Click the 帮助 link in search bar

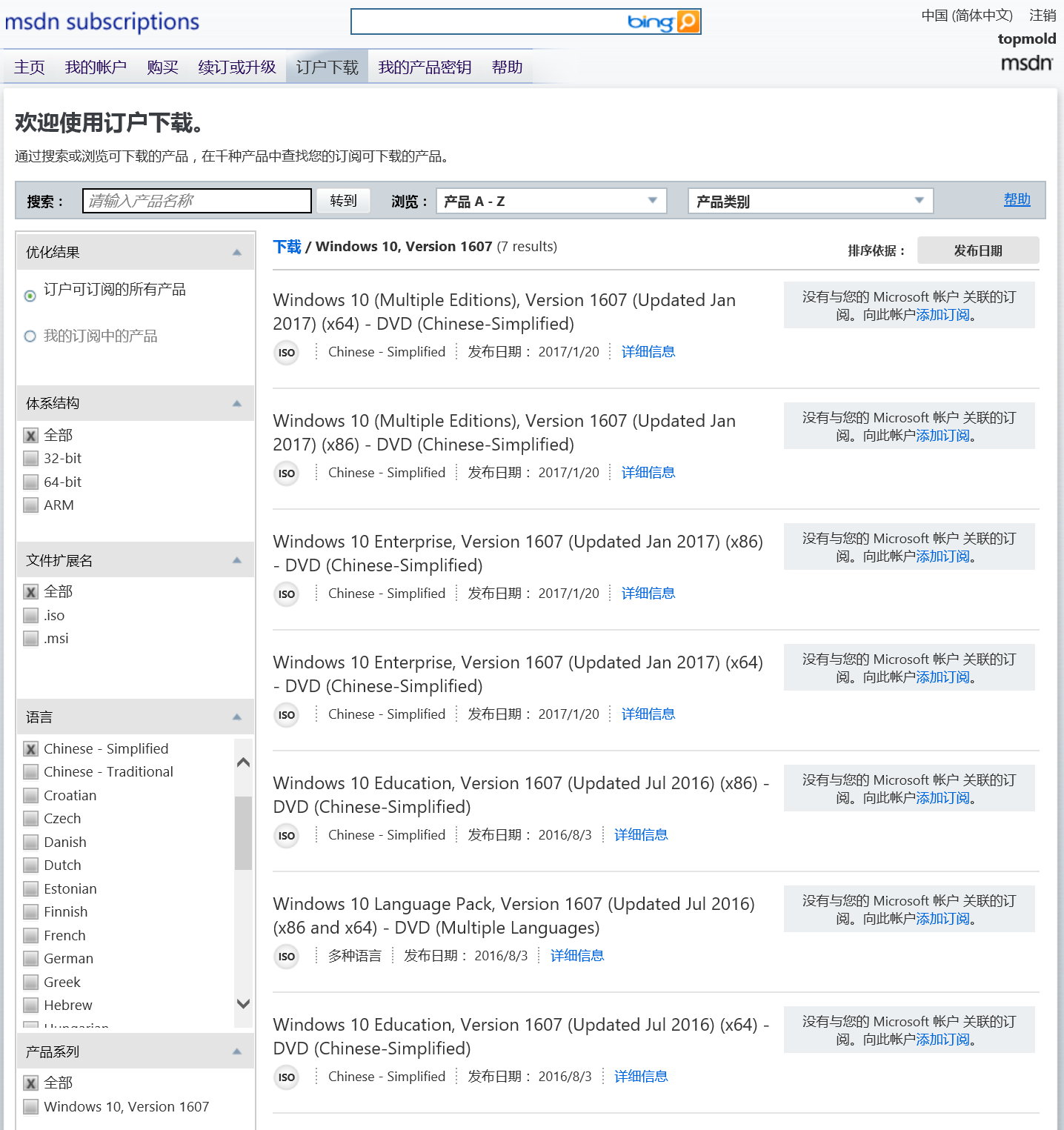pyautogui.click(x=1017, y=199)
